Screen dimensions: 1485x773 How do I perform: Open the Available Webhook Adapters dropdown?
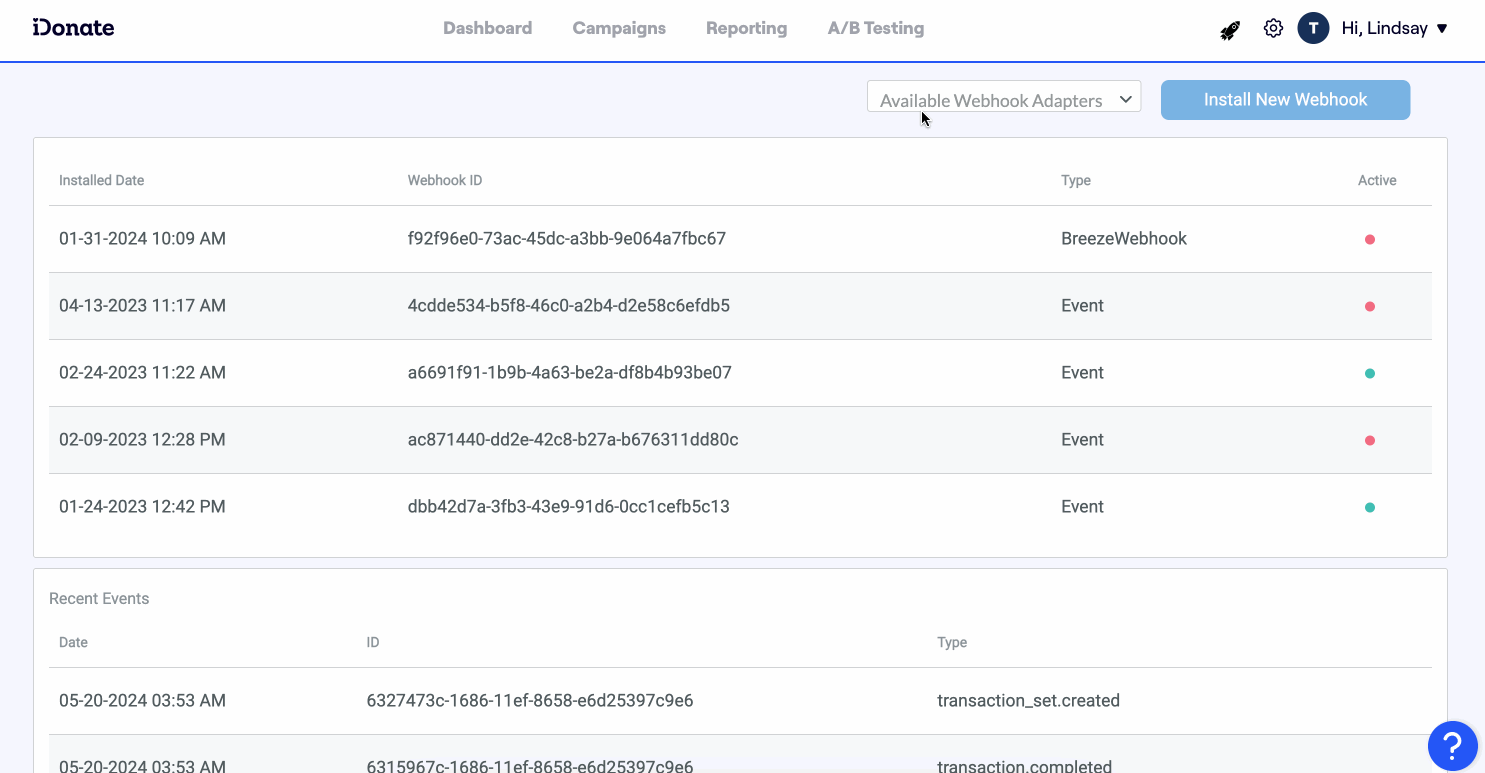(1003, 99)
